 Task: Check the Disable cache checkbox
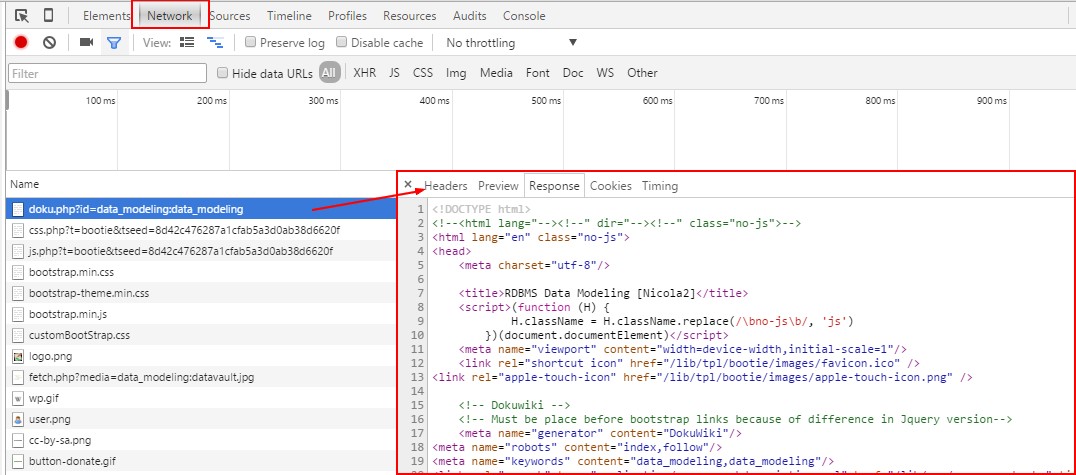[x=342, y=43]
